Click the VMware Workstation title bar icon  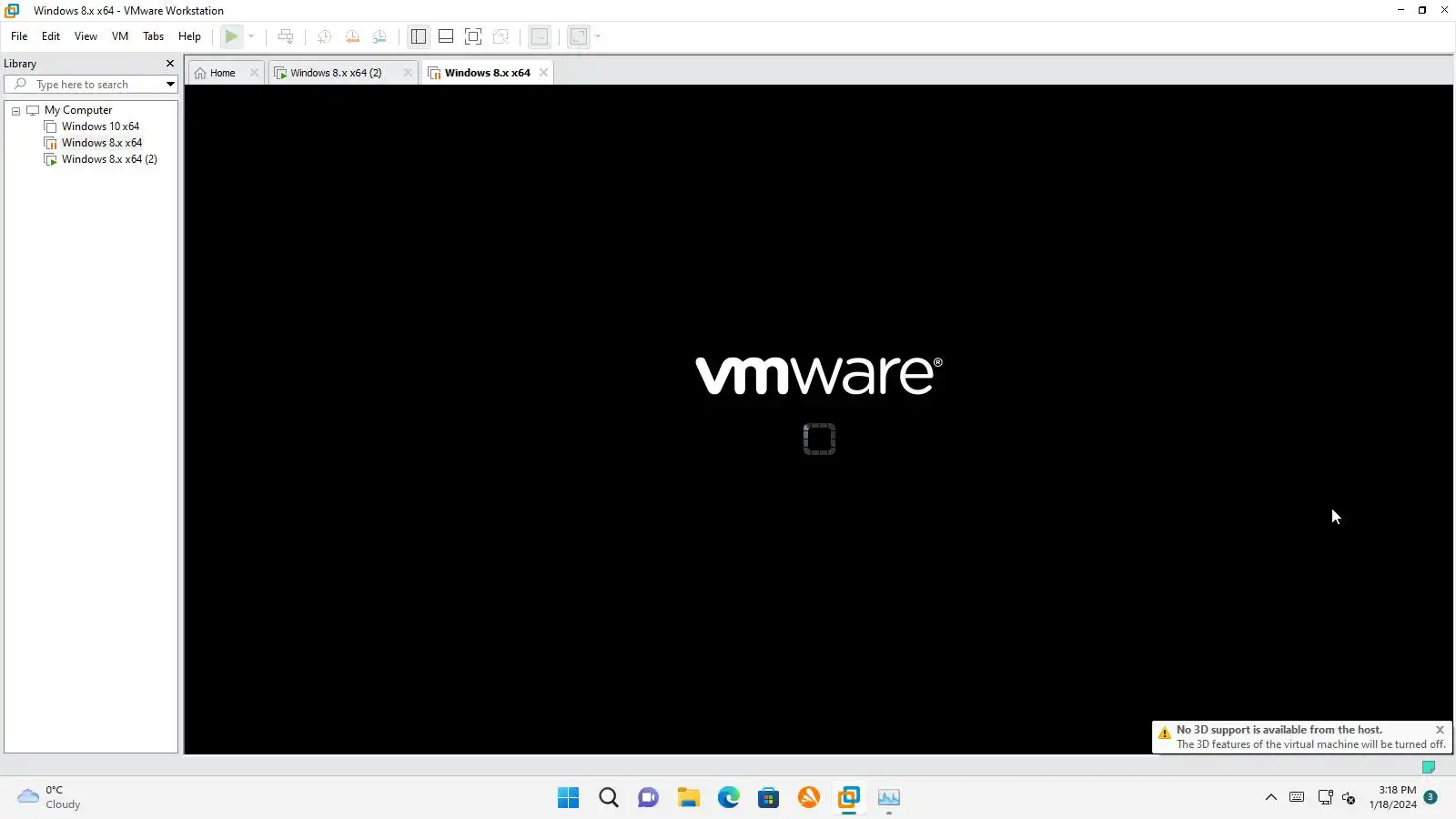pyautogui.click(x=12, y=11)
